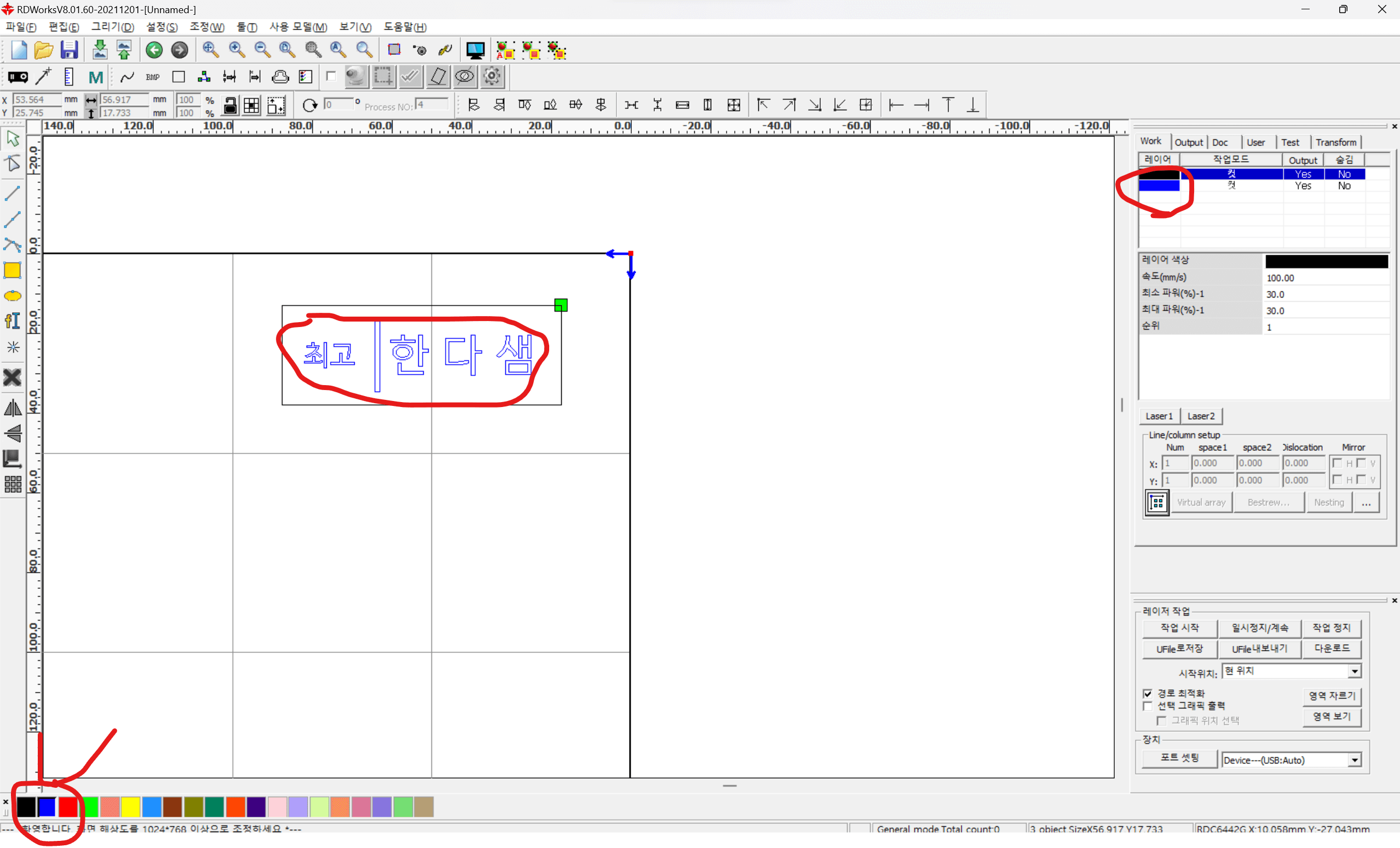Click the mirror horizontal tool
The width and height of the screenshot is (1400, 848).
[13, 408]
